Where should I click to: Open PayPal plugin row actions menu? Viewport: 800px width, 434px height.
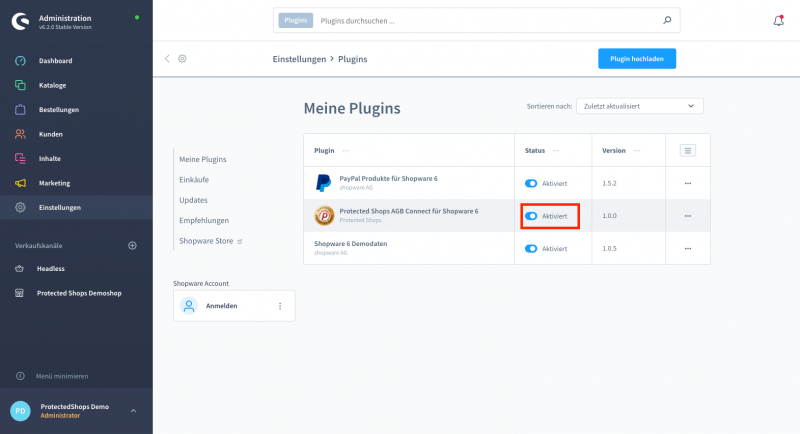687,183
